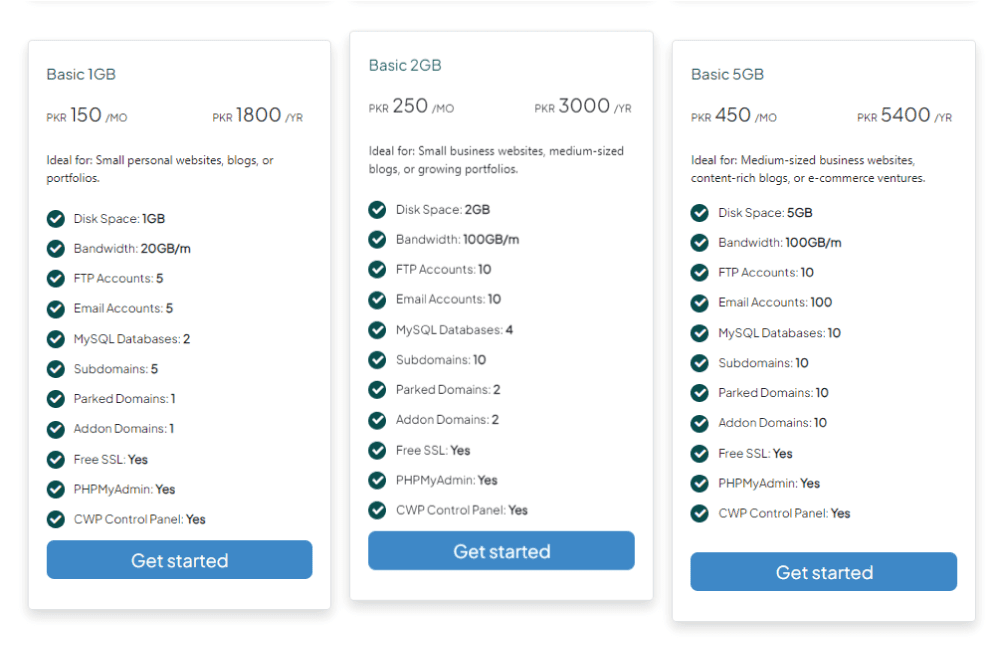Click the PKR 3000 yearly price text
The width and height of the screenshot is (1000, 662).
583,104
